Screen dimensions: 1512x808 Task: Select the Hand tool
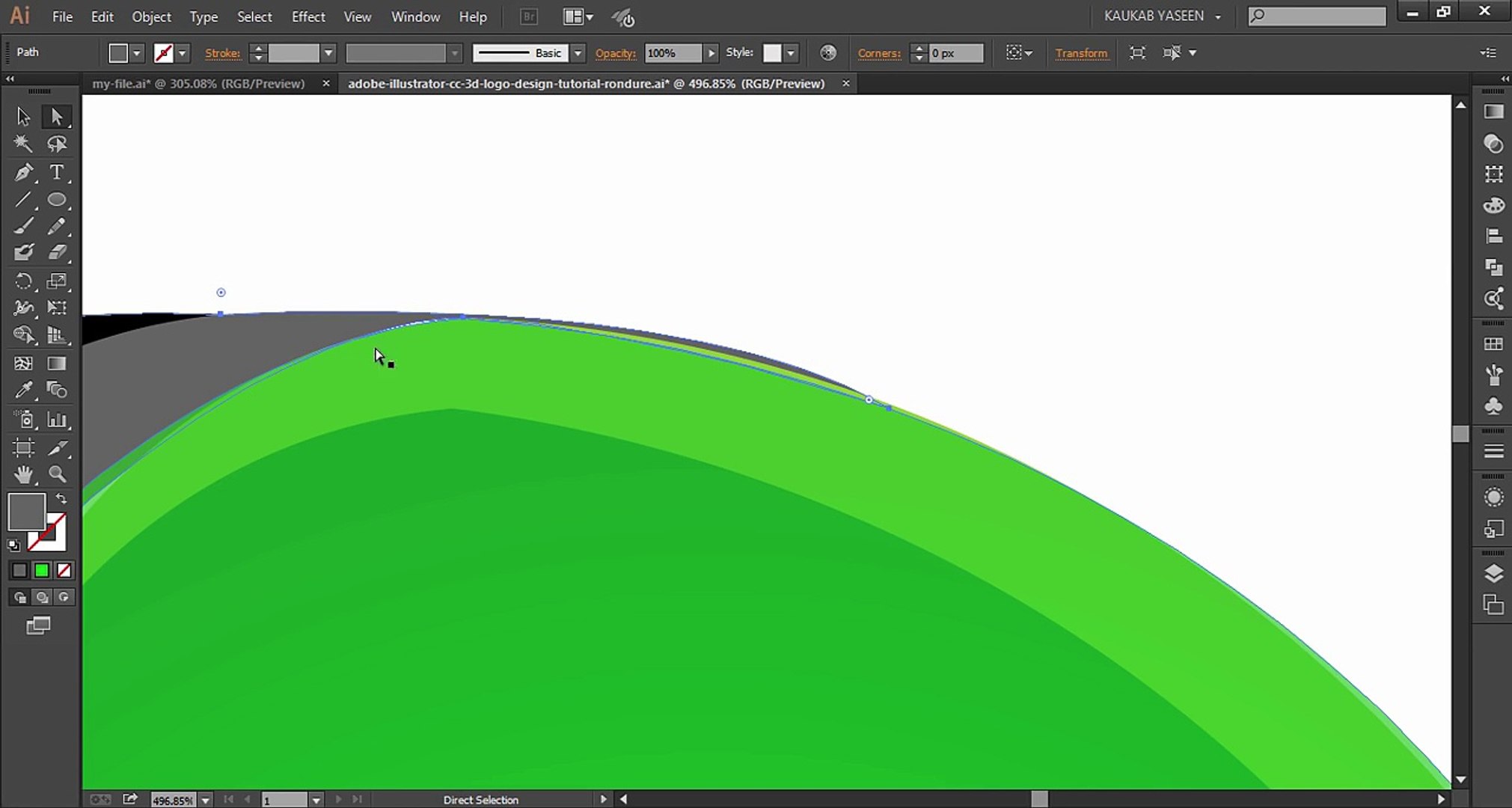(23, 474)
